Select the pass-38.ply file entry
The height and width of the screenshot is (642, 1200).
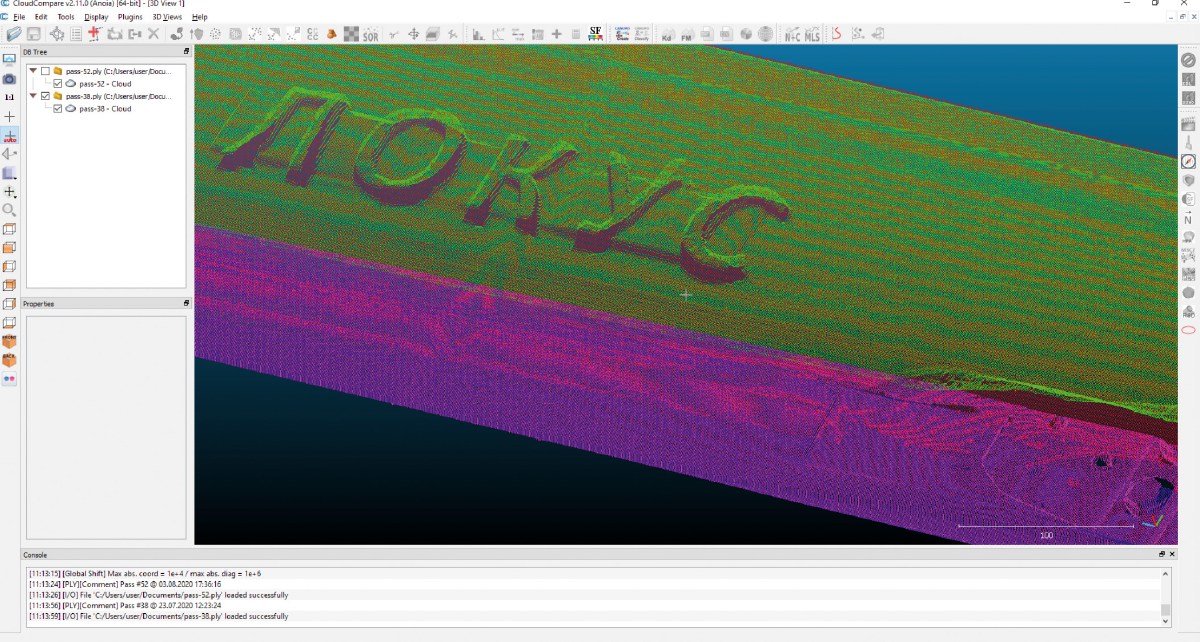pos(118,96)
